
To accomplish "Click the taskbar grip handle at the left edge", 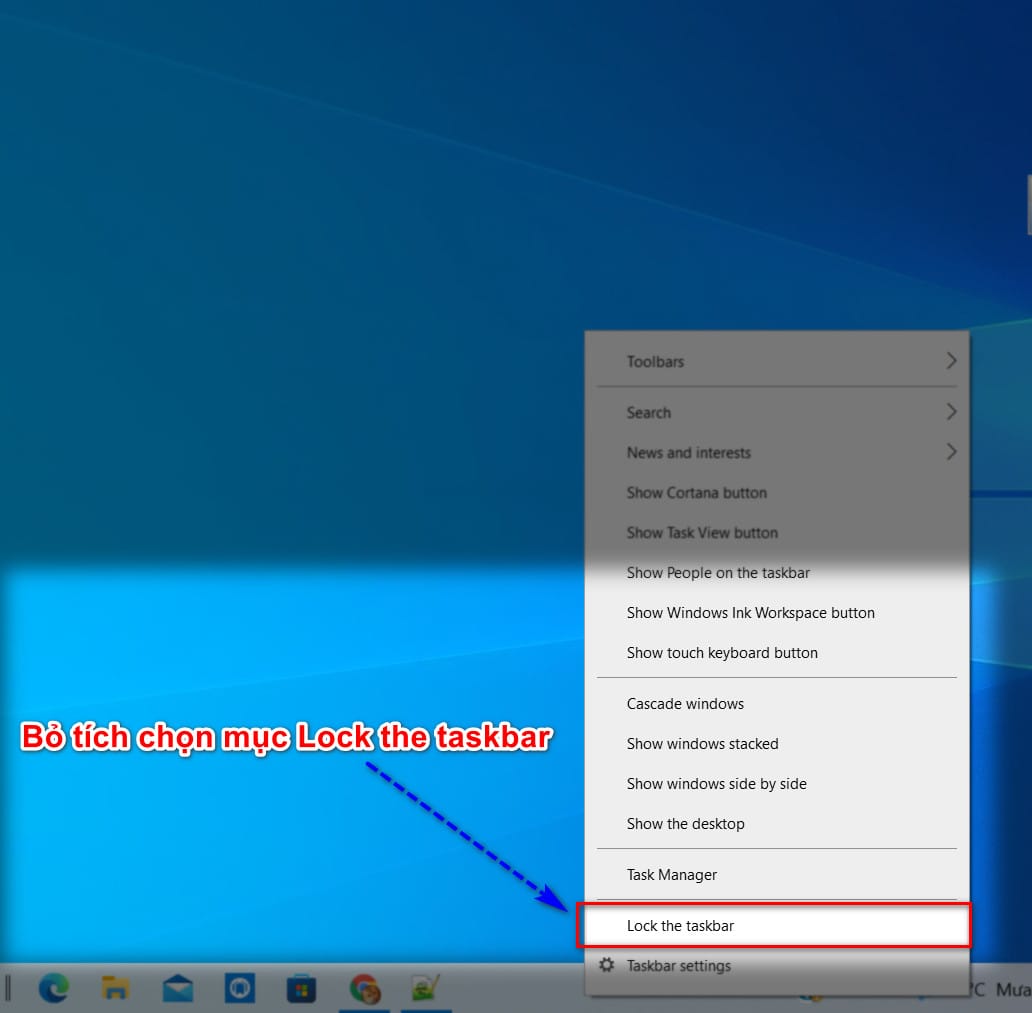I will 8,988.
